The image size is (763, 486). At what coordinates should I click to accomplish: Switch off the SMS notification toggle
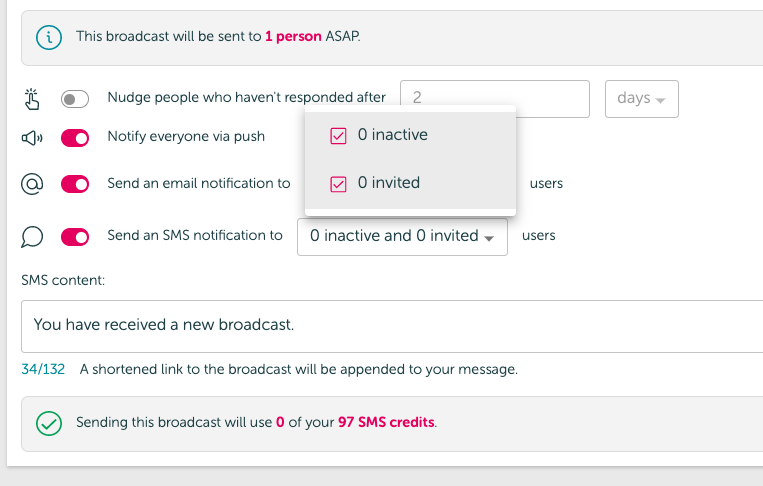(75, 237)
